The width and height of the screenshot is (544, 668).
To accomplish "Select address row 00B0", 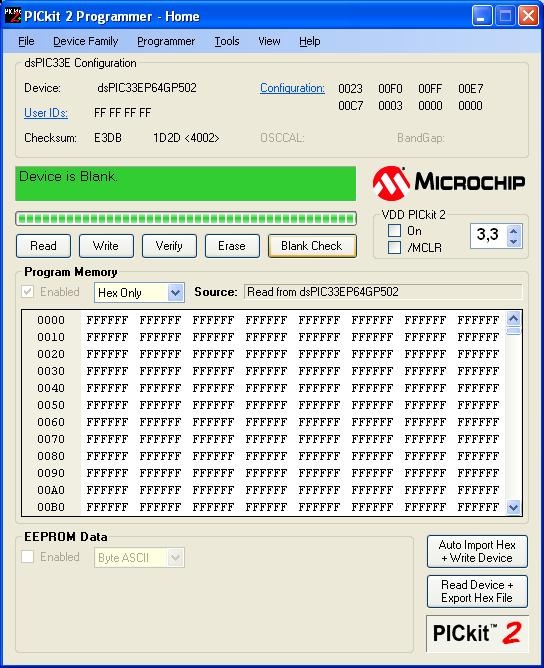I will (x=51, y=507).
